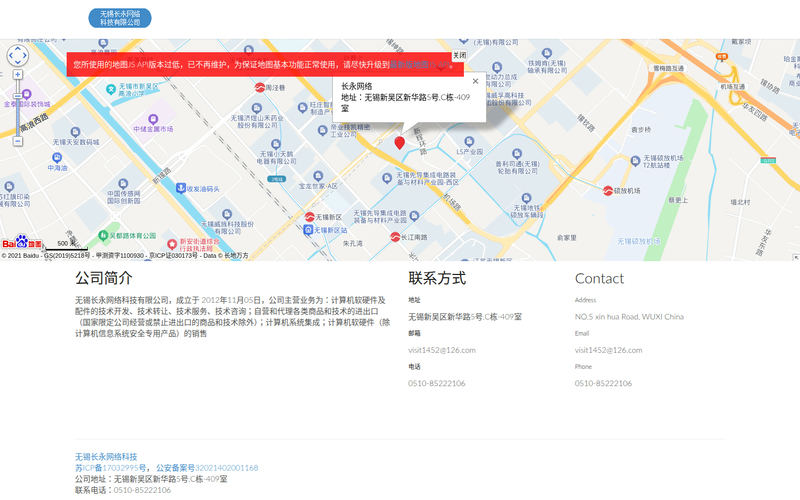This screenshot has width=800, height=500.
Task: Click the 中国传感网国际创新园 building icon
Action: click(123, 184)
